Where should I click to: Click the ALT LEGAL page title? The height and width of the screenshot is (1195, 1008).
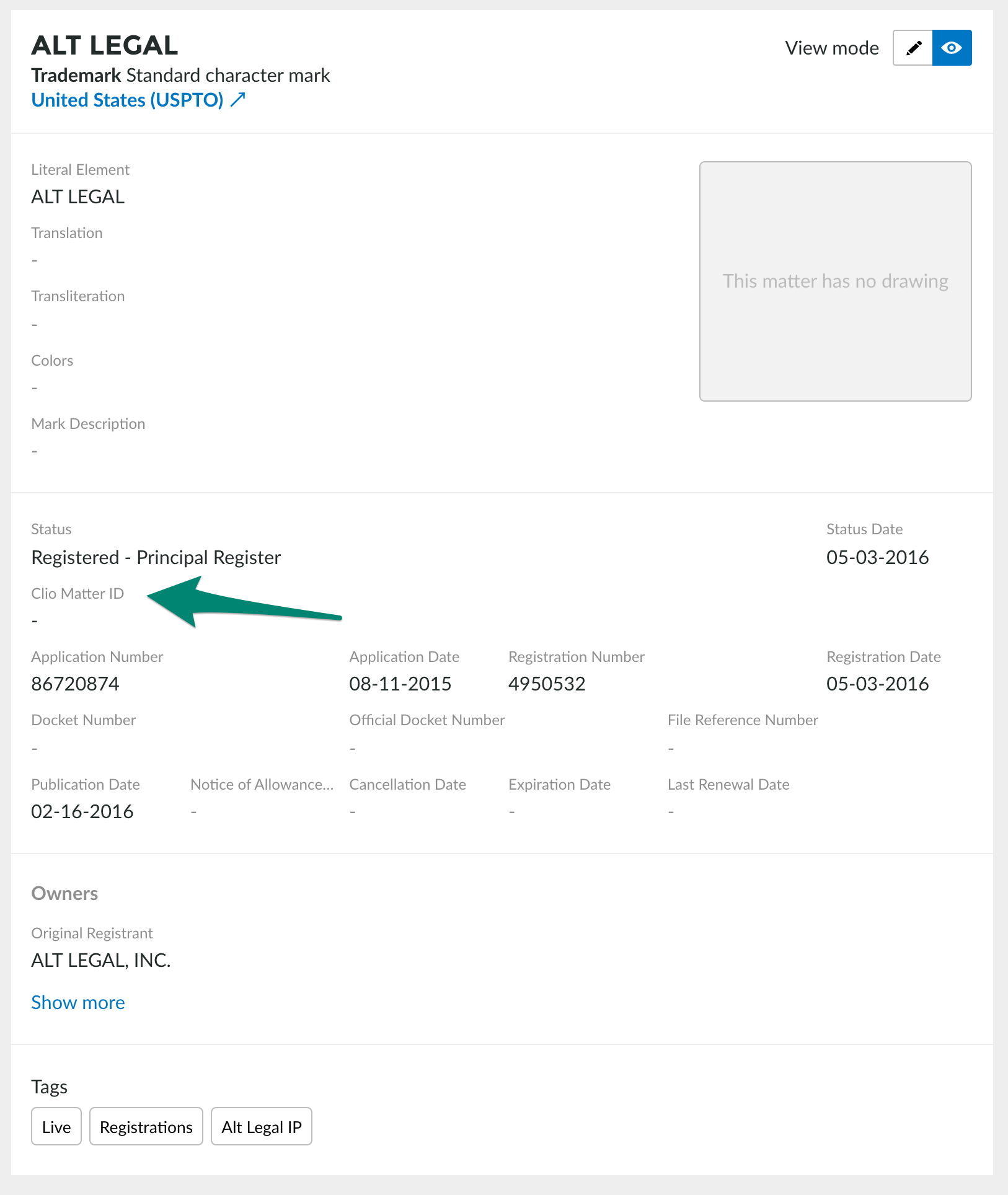[x=105, y=45]
